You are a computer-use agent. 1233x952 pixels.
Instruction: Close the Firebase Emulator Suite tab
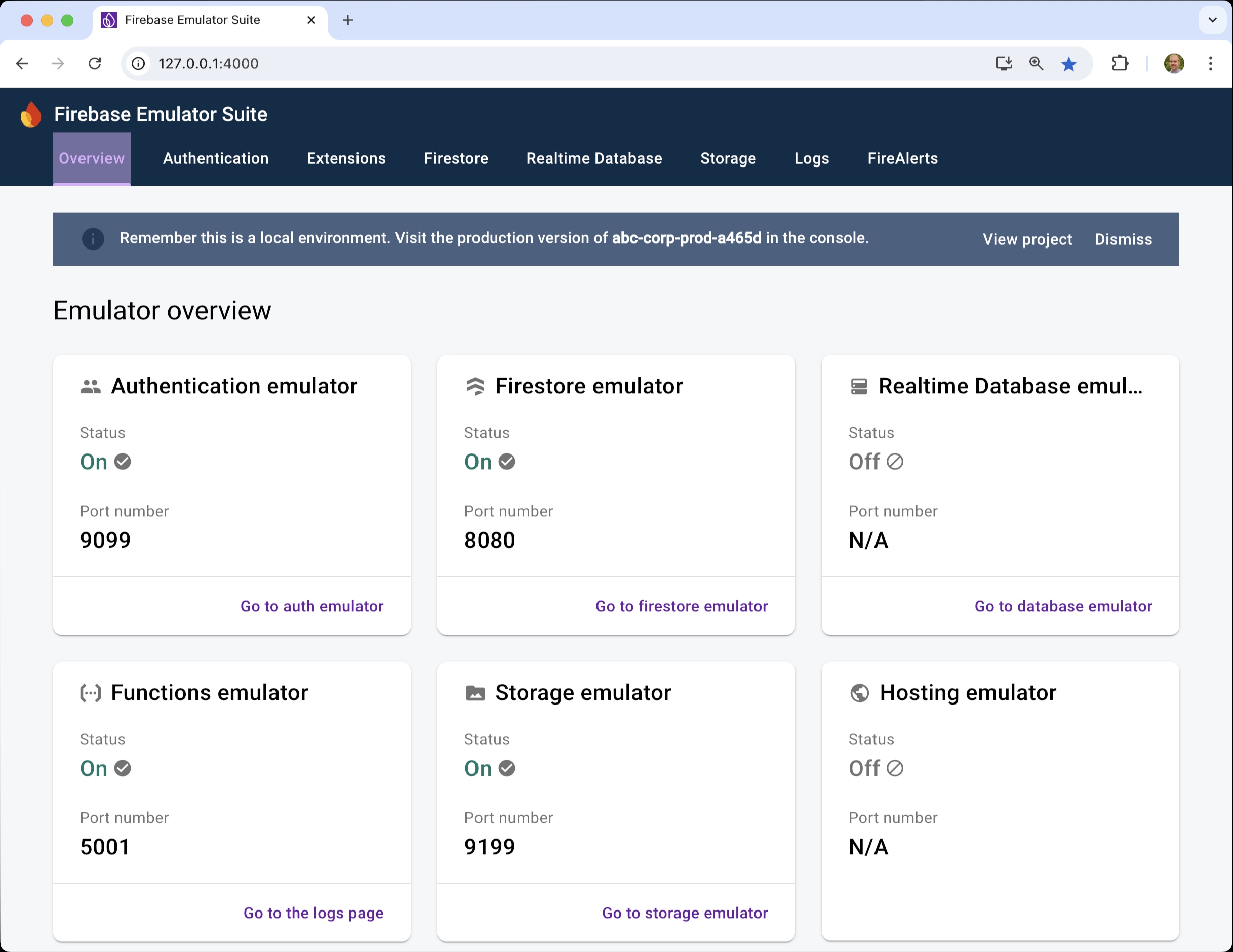click(311, 20)
